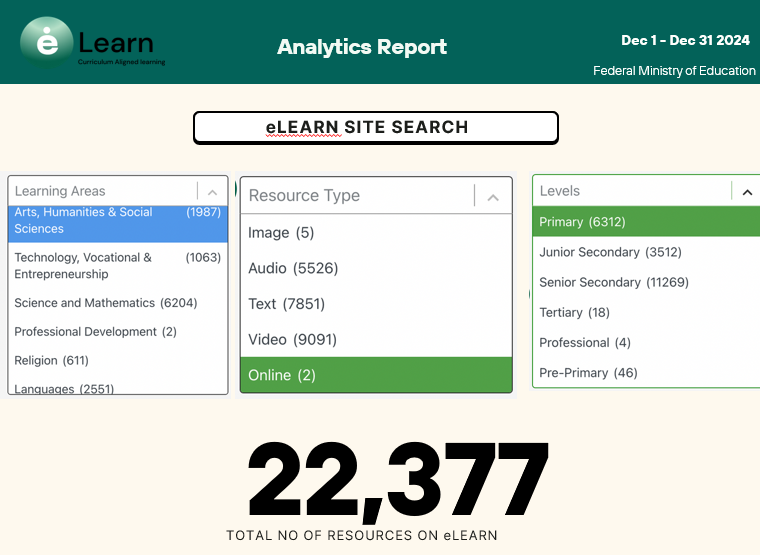Image resolution: width=760 pixels, height=555 pixels.
Task: Select Professional (4) level
Action: tap(646, 343)
